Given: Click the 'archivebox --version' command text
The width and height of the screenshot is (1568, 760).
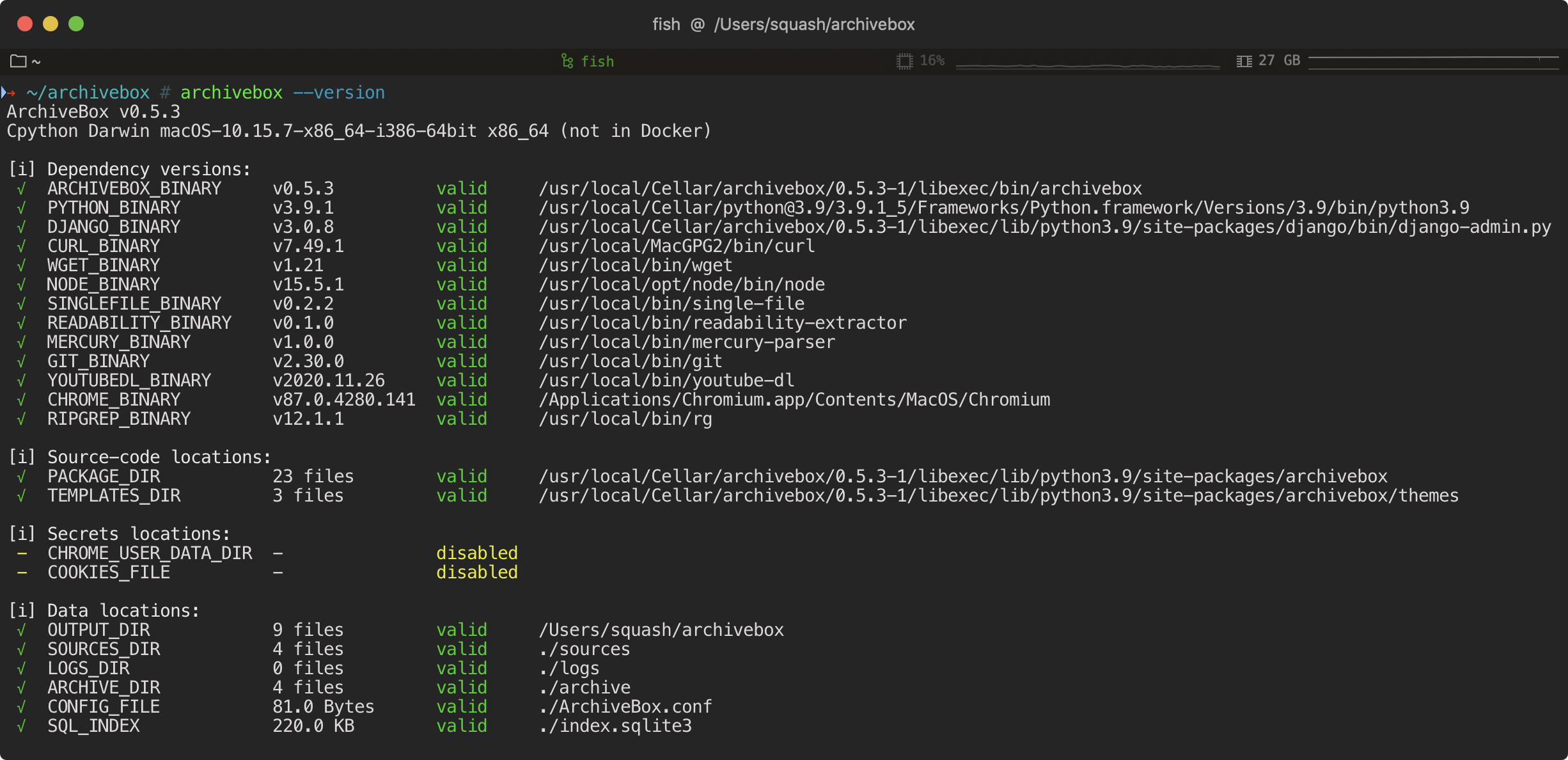Looking at the screenshot, I should point(282,93).
